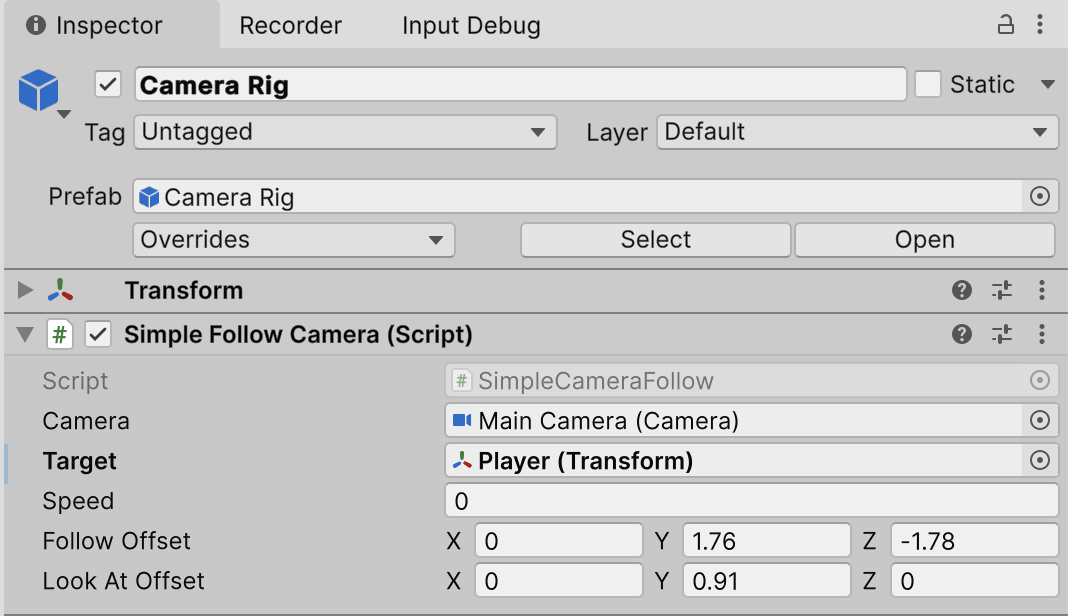Click the Target field object picker circle

[x=1040, y=461]
